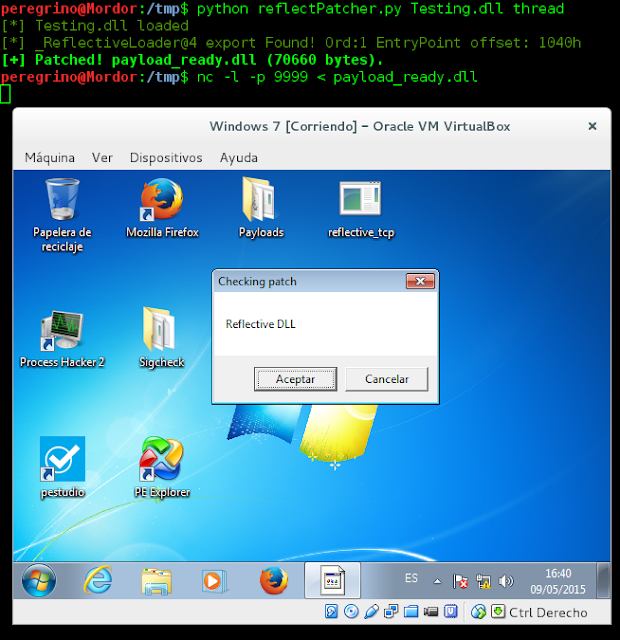Launch the PE Explorer desktop shortcut
620x640 pixels.
162,467
